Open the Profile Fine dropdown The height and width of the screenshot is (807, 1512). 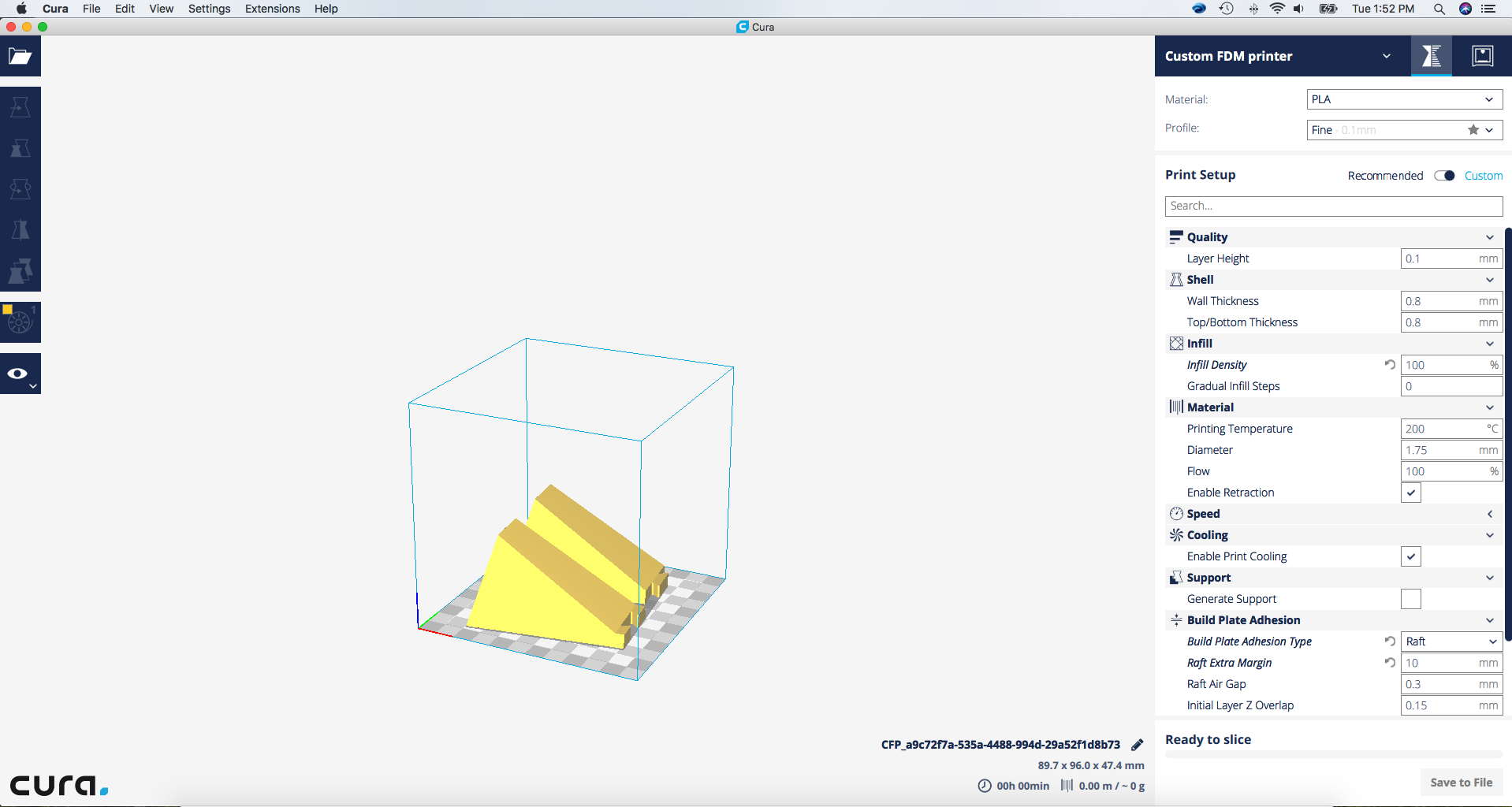pos(1405,130)
